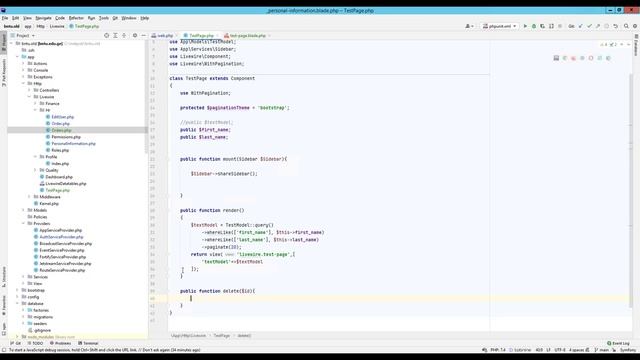Viewport: 640px width, 360px height.
Task: Click Livewire in navigation breadcrumb
Action: [x=57, y=26]
